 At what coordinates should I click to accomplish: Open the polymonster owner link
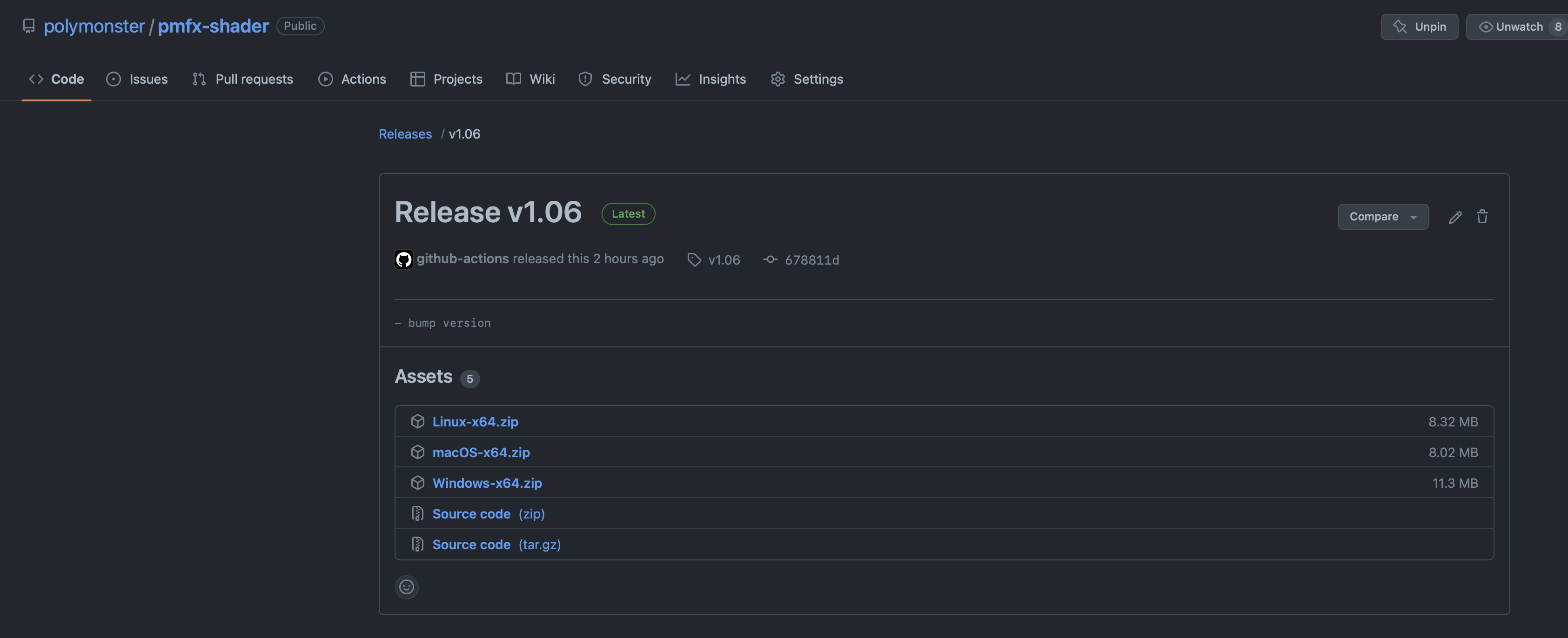pos(94,26)
